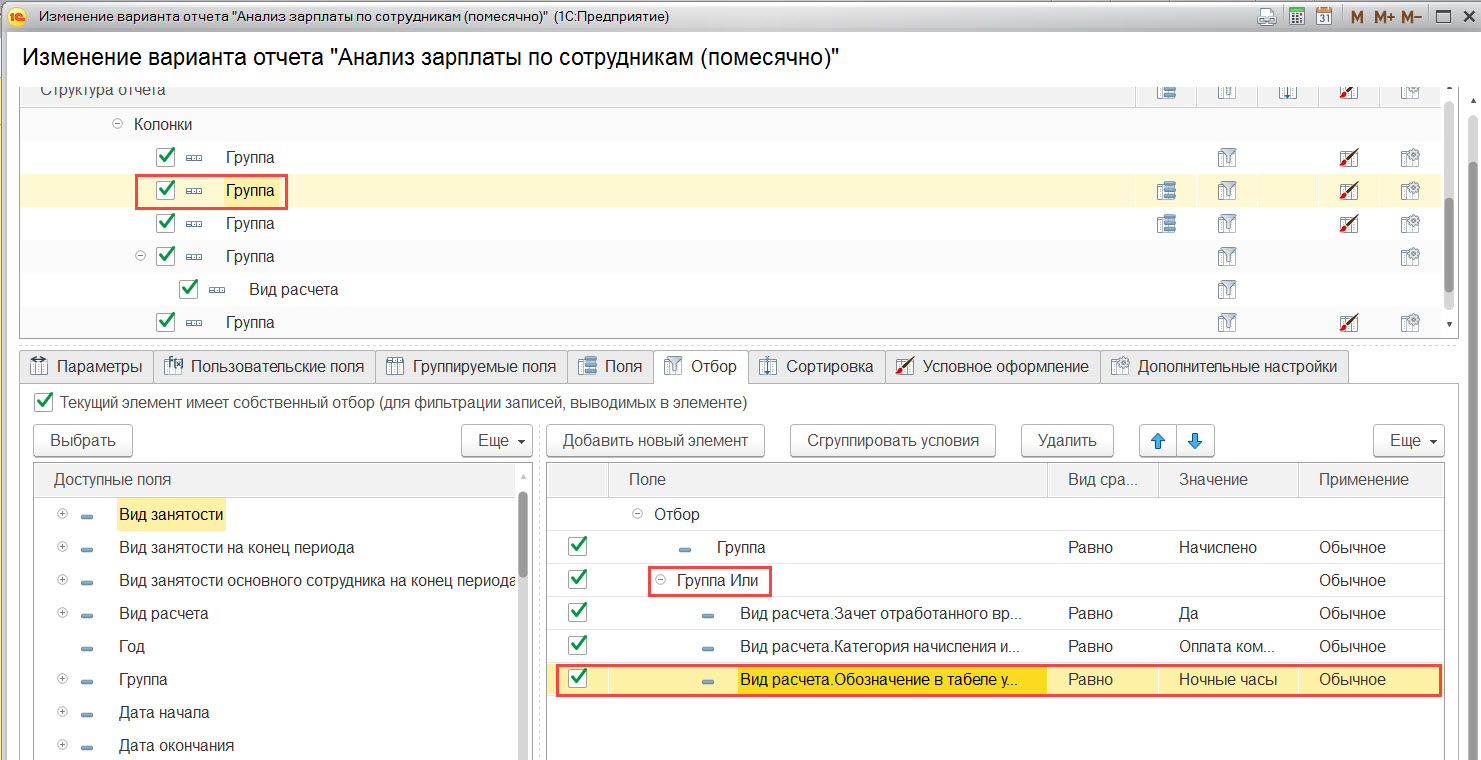Collapse the Группа Или node
The width and height of the screenshot is (1481, 760).
(660, 580)
